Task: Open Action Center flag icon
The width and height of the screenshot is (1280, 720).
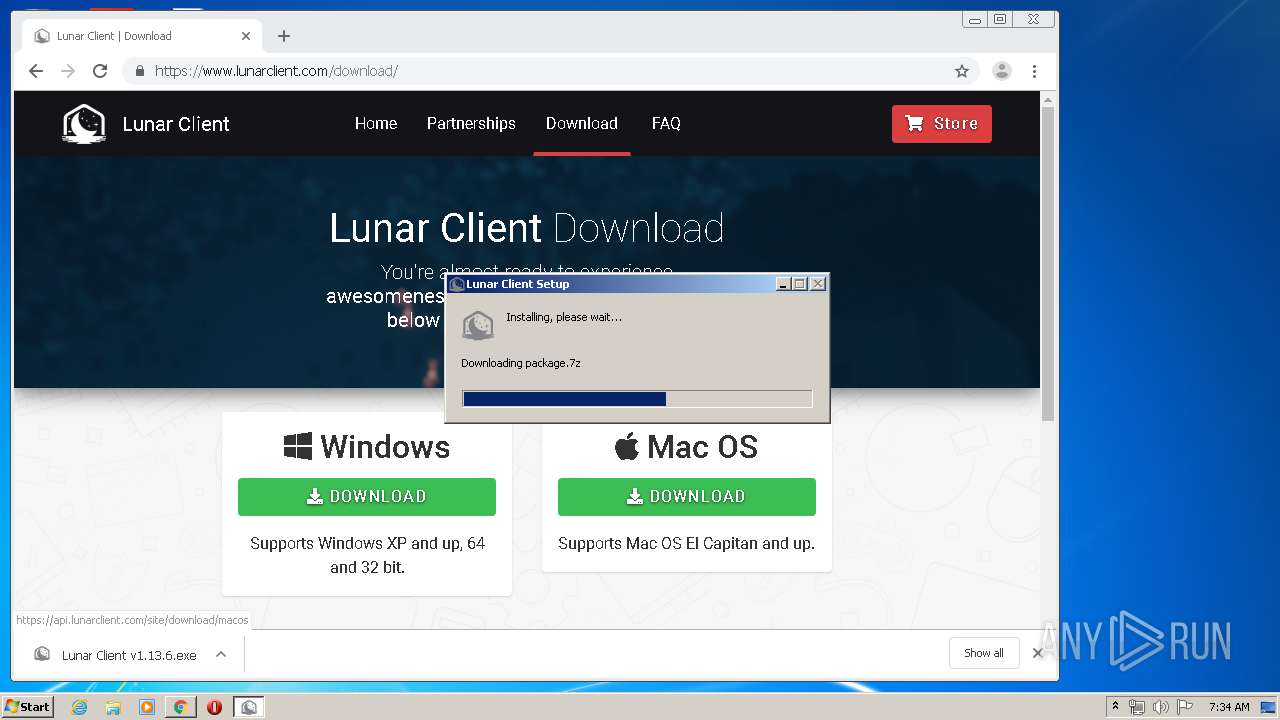Action: tap(1185, 707)
